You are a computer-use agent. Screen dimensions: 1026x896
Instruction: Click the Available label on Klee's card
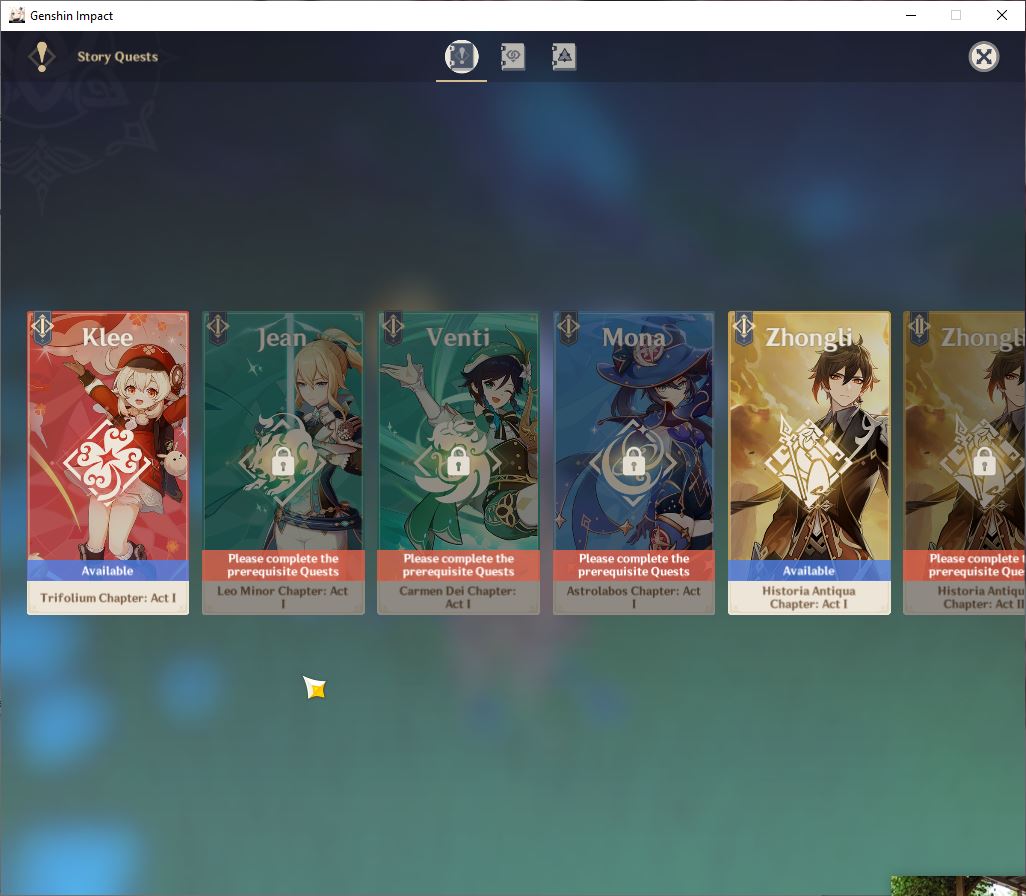[107, 571]
